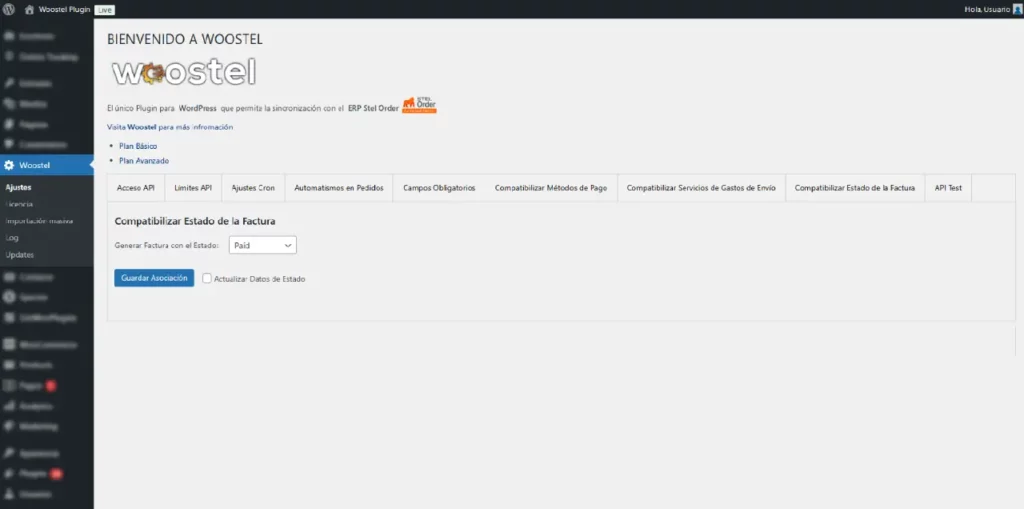The height and width of the screenshot is (509, 1024).
Task: Open the Generar Factura estado dropdown showing Paid
Action: point(263,245)
